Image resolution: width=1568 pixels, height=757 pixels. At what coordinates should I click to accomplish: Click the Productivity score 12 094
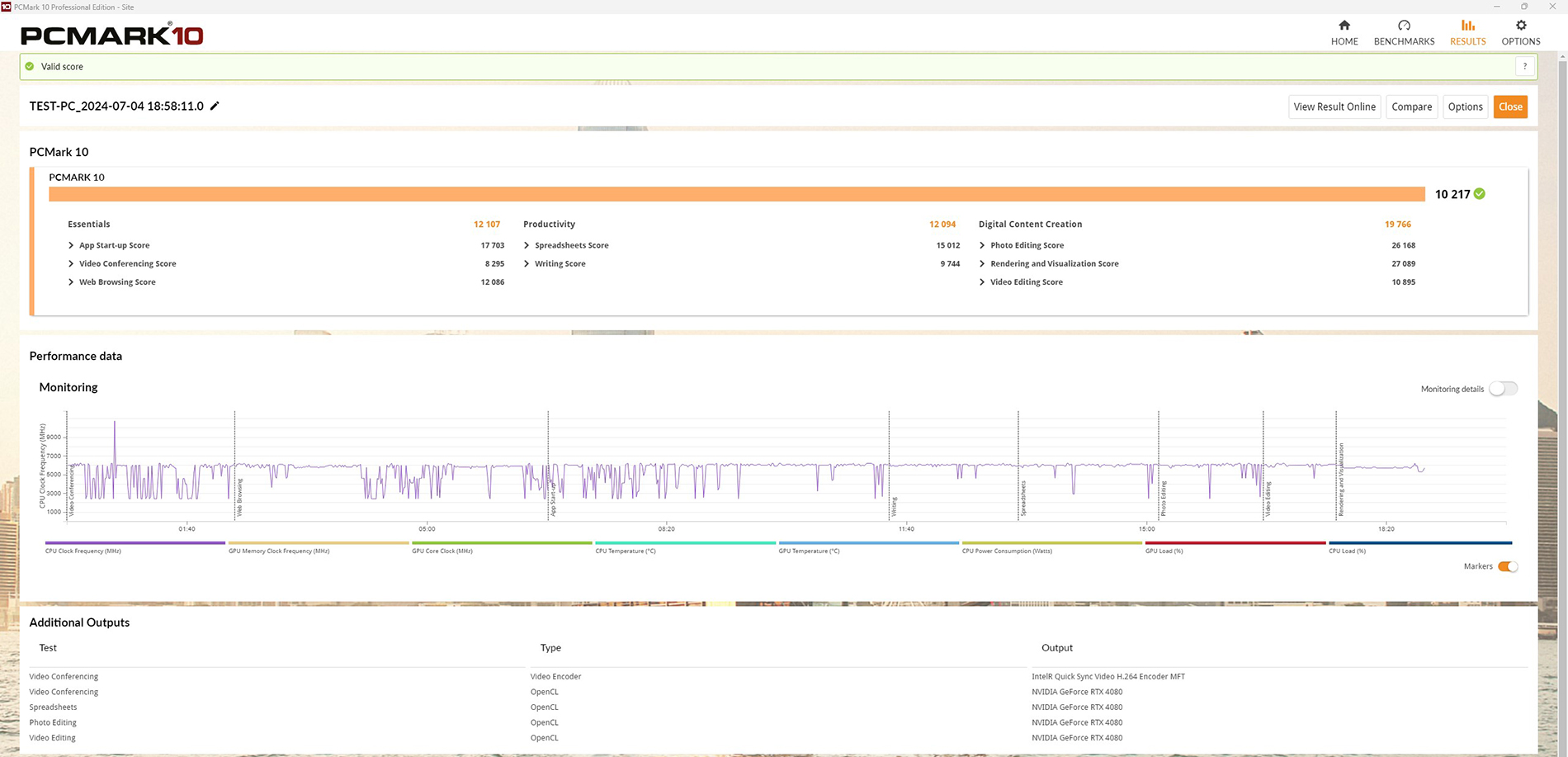[942, 225]
